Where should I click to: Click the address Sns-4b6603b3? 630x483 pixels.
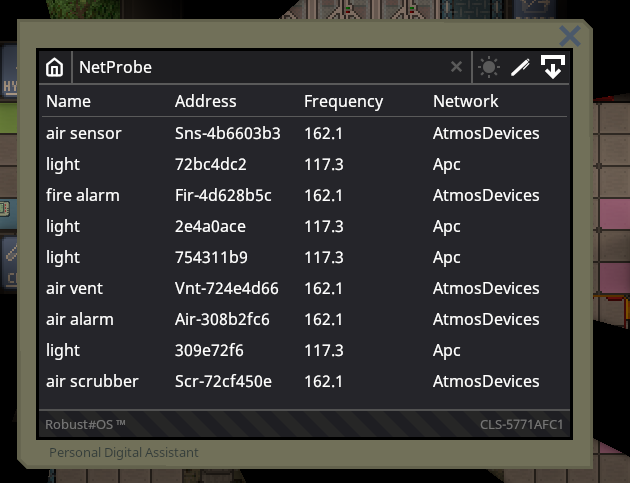[227, 133]
